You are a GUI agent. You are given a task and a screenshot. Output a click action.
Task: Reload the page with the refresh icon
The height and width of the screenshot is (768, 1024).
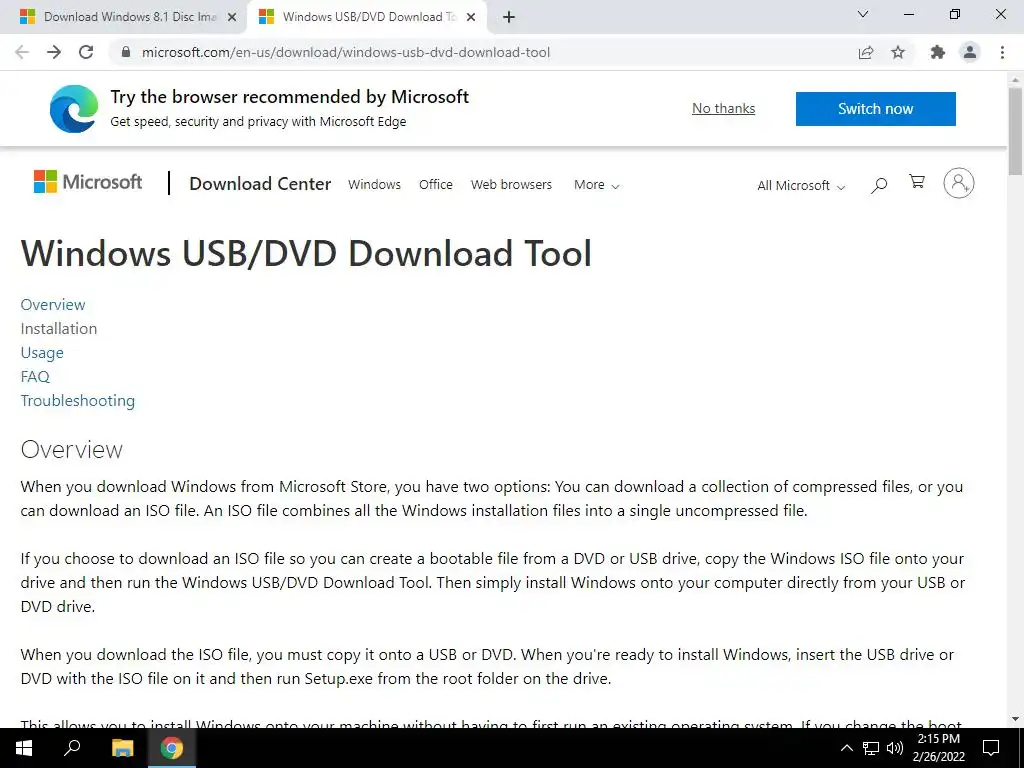point(86,52)
